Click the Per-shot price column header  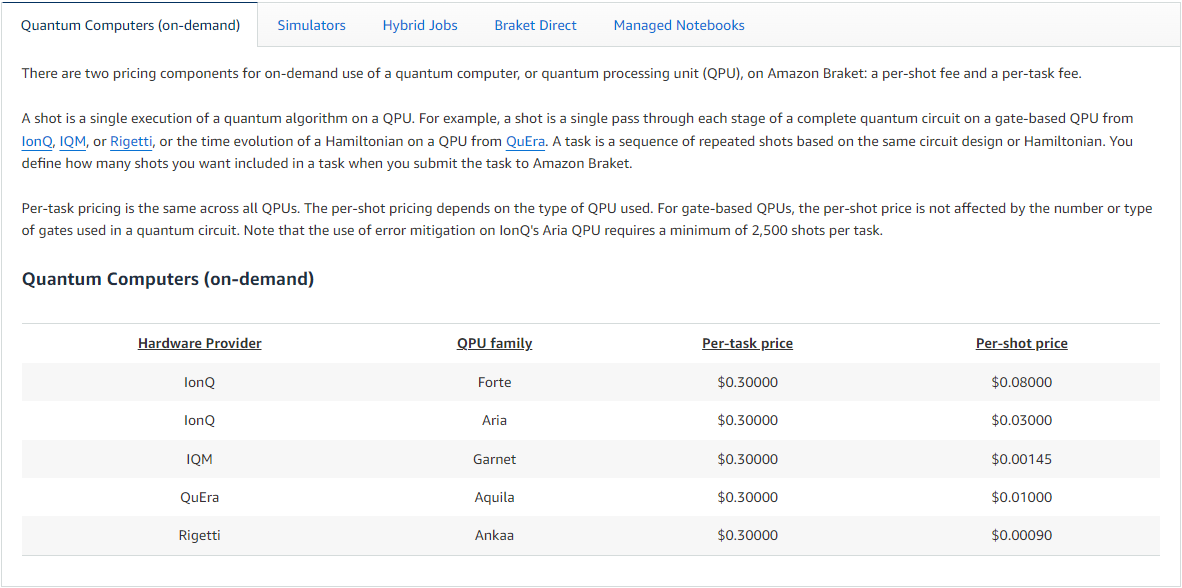(x=1021, y=344)
